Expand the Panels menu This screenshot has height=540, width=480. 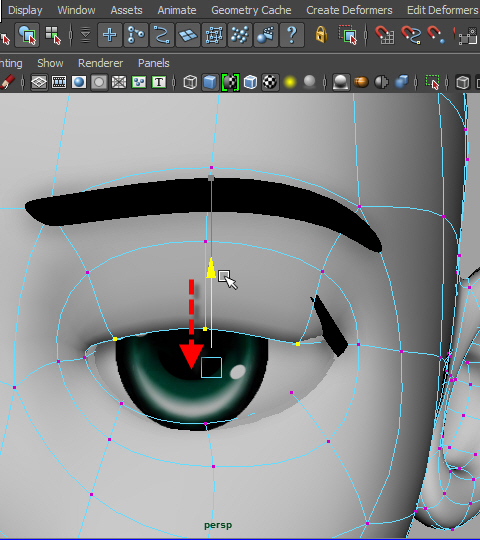(154, 63)
